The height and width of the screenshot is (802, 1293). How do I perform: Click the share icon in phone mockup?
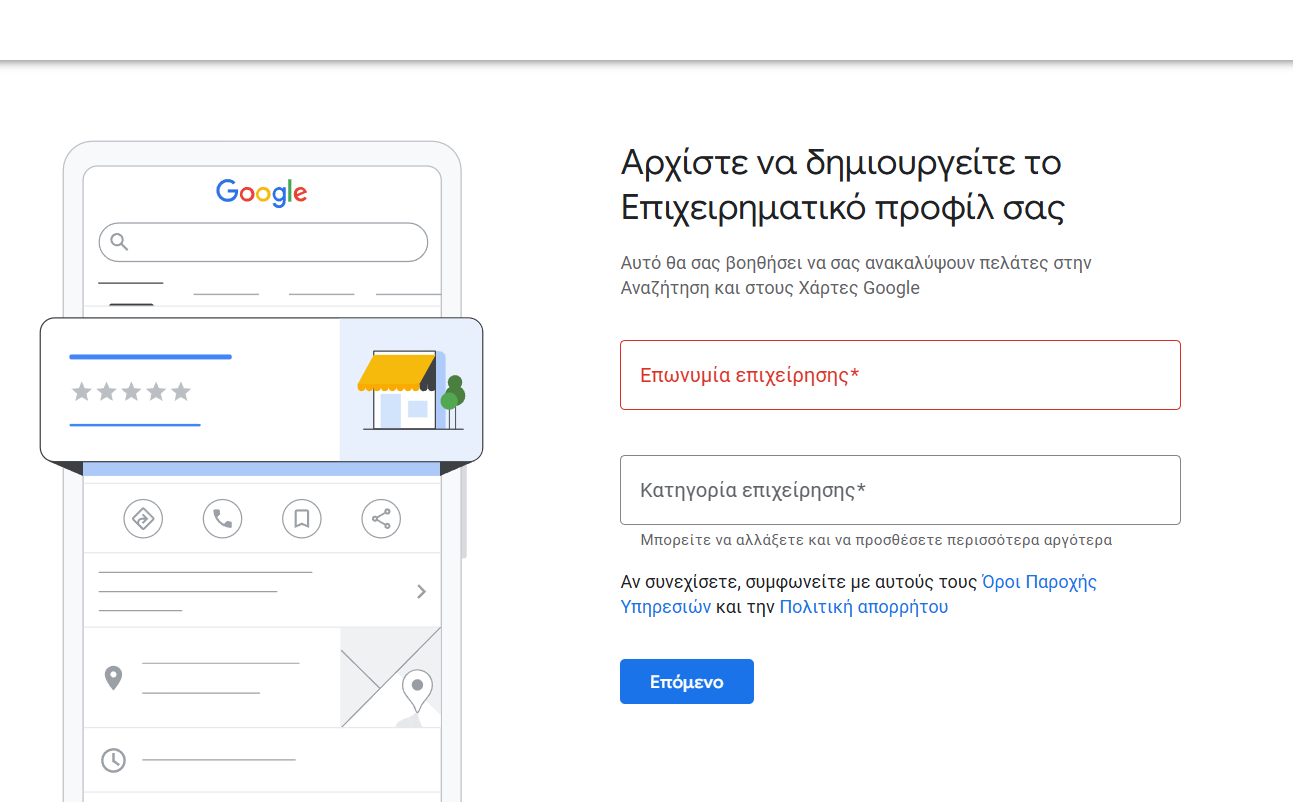click(380, 518)
